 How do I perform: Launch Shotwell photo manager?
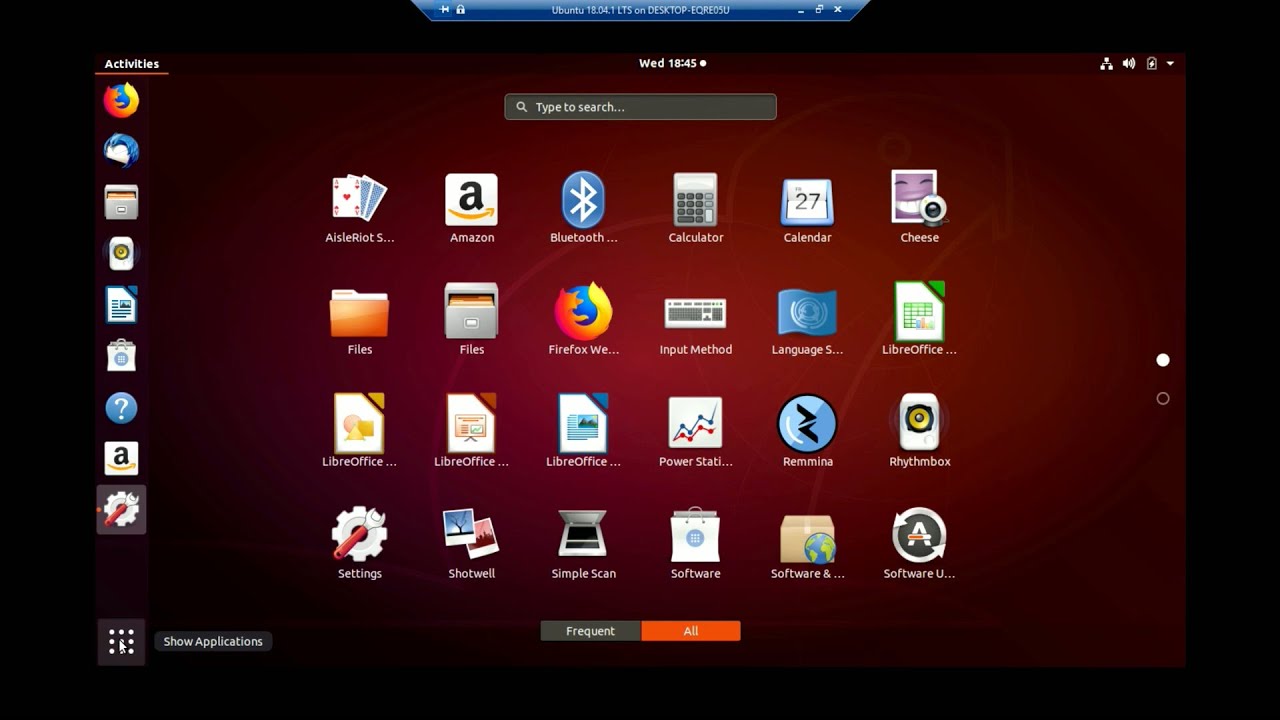tap(472, 544)
